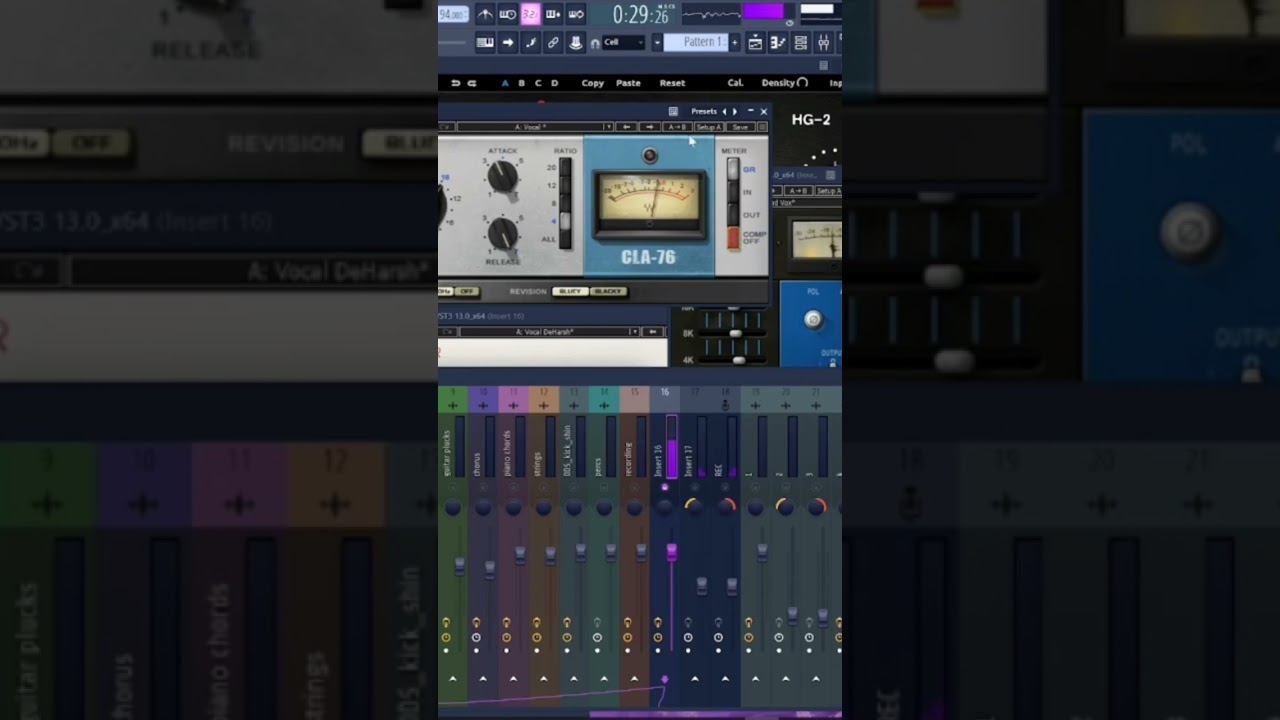Set meter to OUT on CLA-76
This screenshot has width=1280, height=720.
point(733,215)
